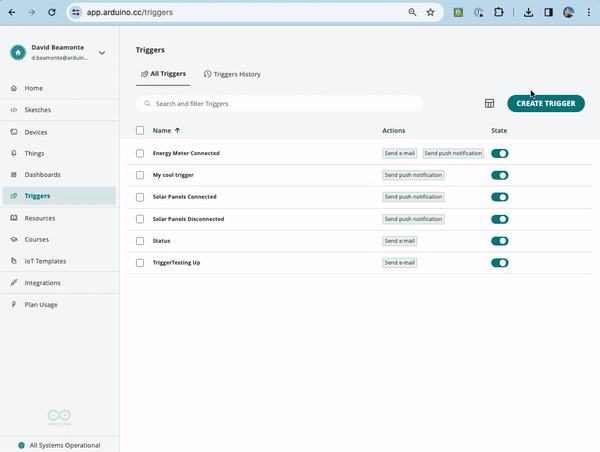This screenshot has width=600, height=452.
Task: Click the zoom magnifier icon in the address bar
Action: point(412,12)
